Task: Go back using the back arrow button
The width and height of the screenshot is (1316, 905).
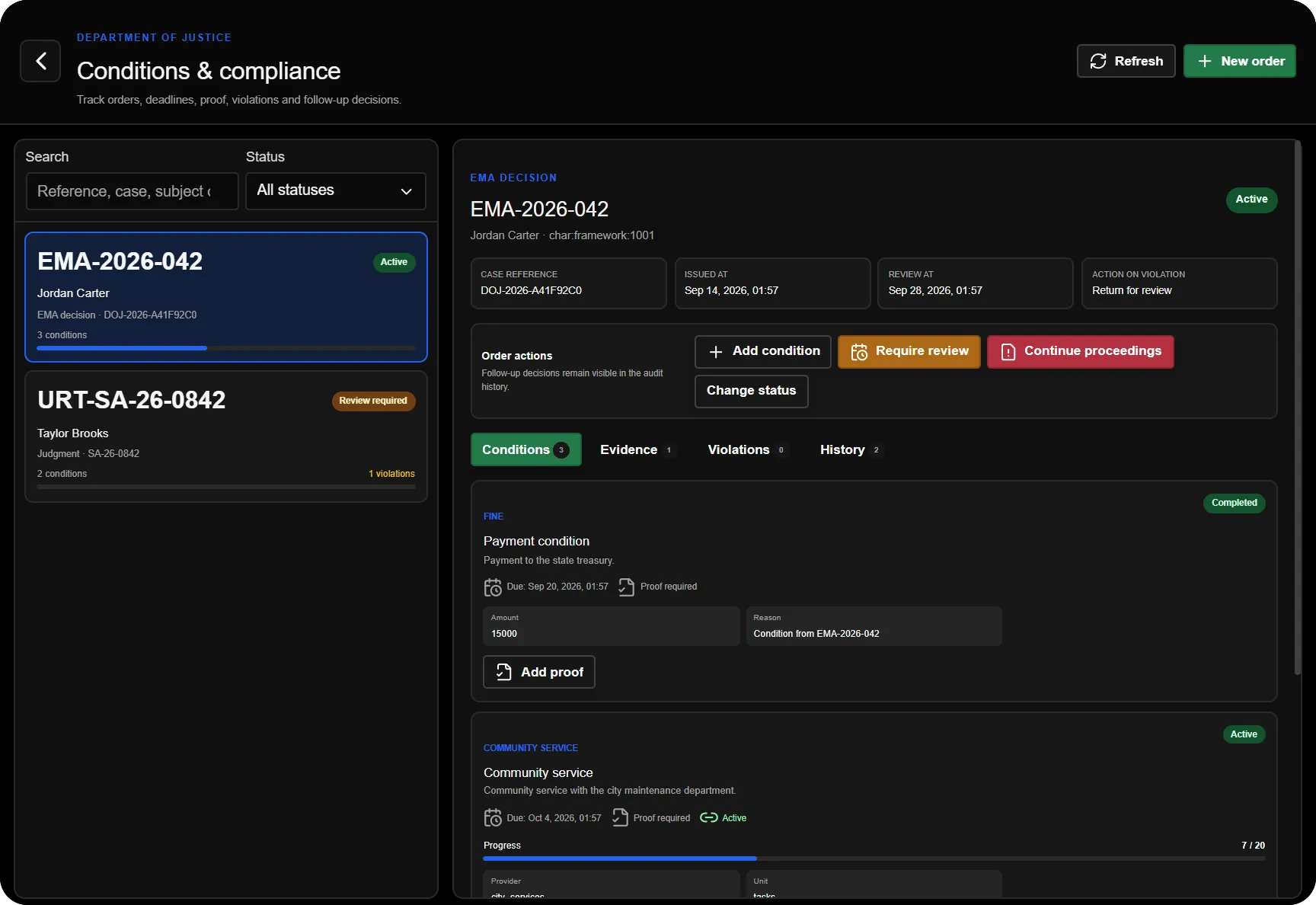Action: (x=40, y=61)
